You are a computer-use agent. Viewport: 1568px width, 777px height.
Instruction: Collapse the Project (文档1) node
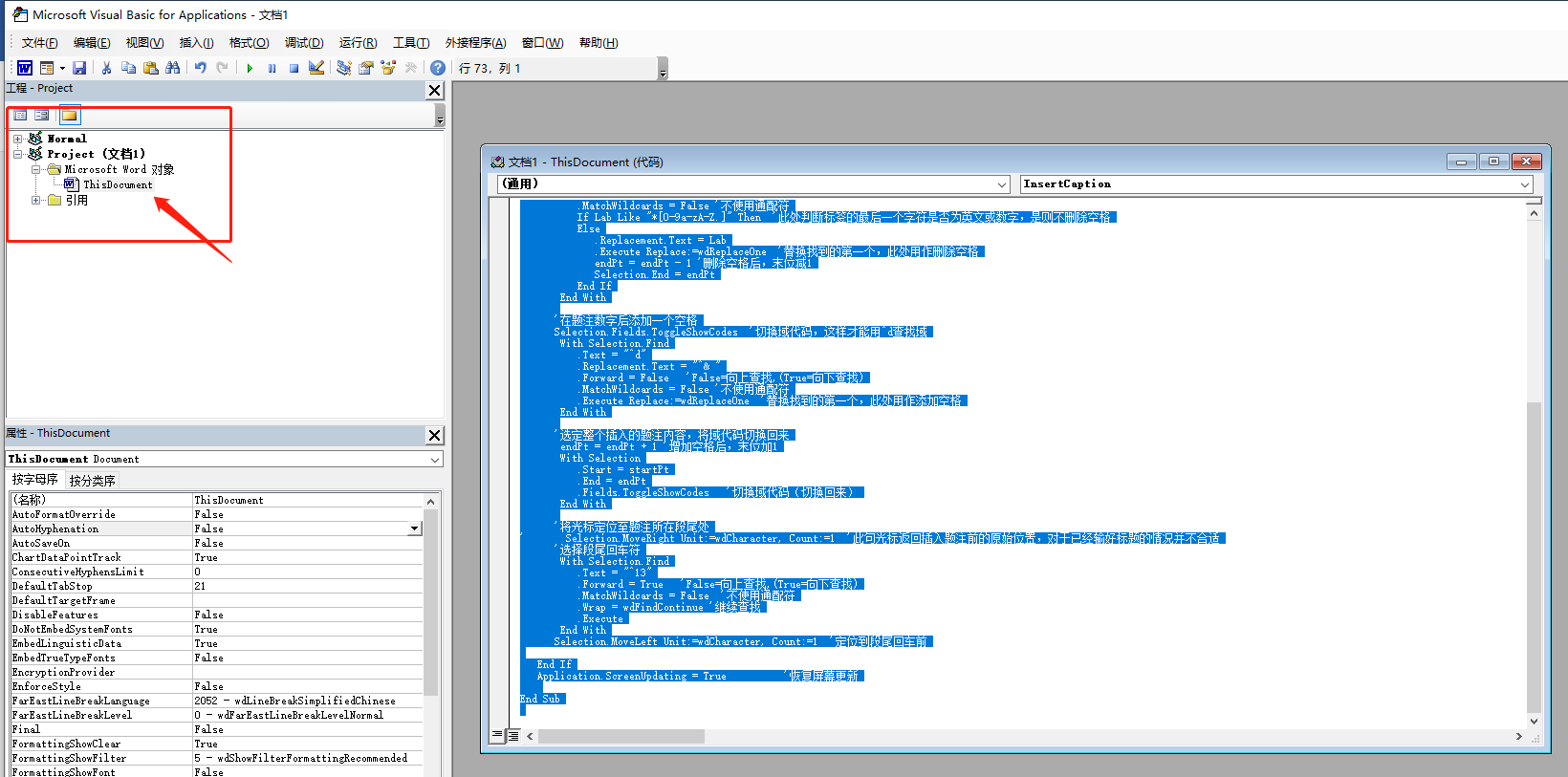click(x=17, y=154)
